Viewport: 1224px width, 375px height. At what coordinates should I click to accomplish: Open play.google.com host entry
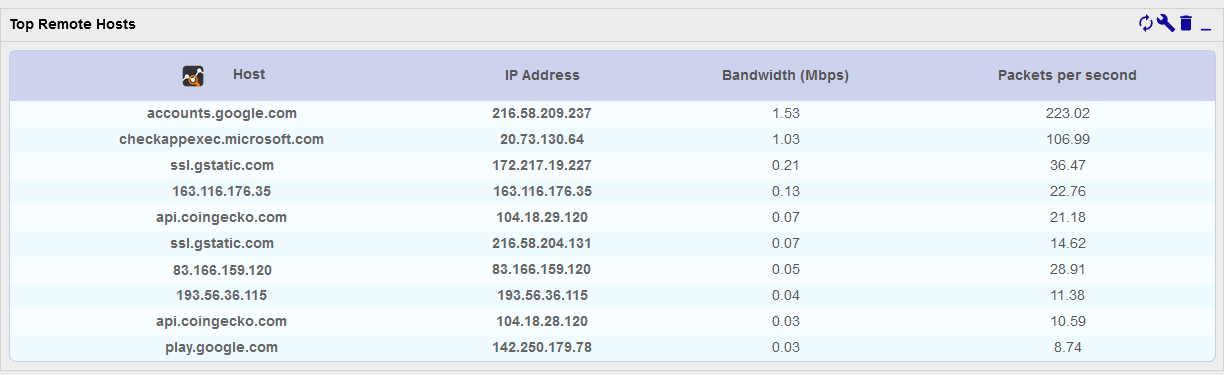[222, 347]
